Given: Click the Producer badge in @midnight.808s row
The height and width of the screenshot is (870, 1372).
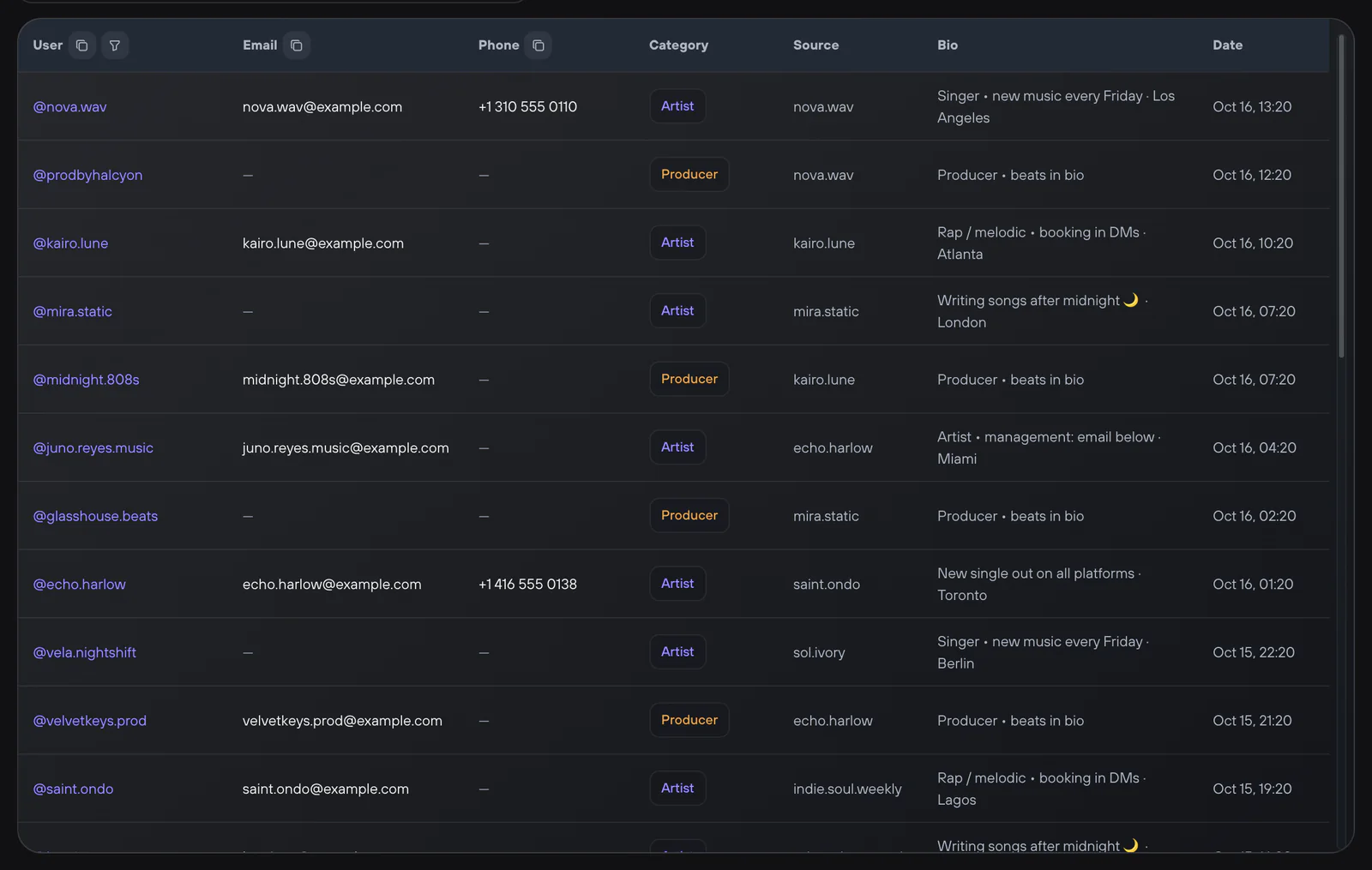Looking at the screenshot, I should [689, 379].
